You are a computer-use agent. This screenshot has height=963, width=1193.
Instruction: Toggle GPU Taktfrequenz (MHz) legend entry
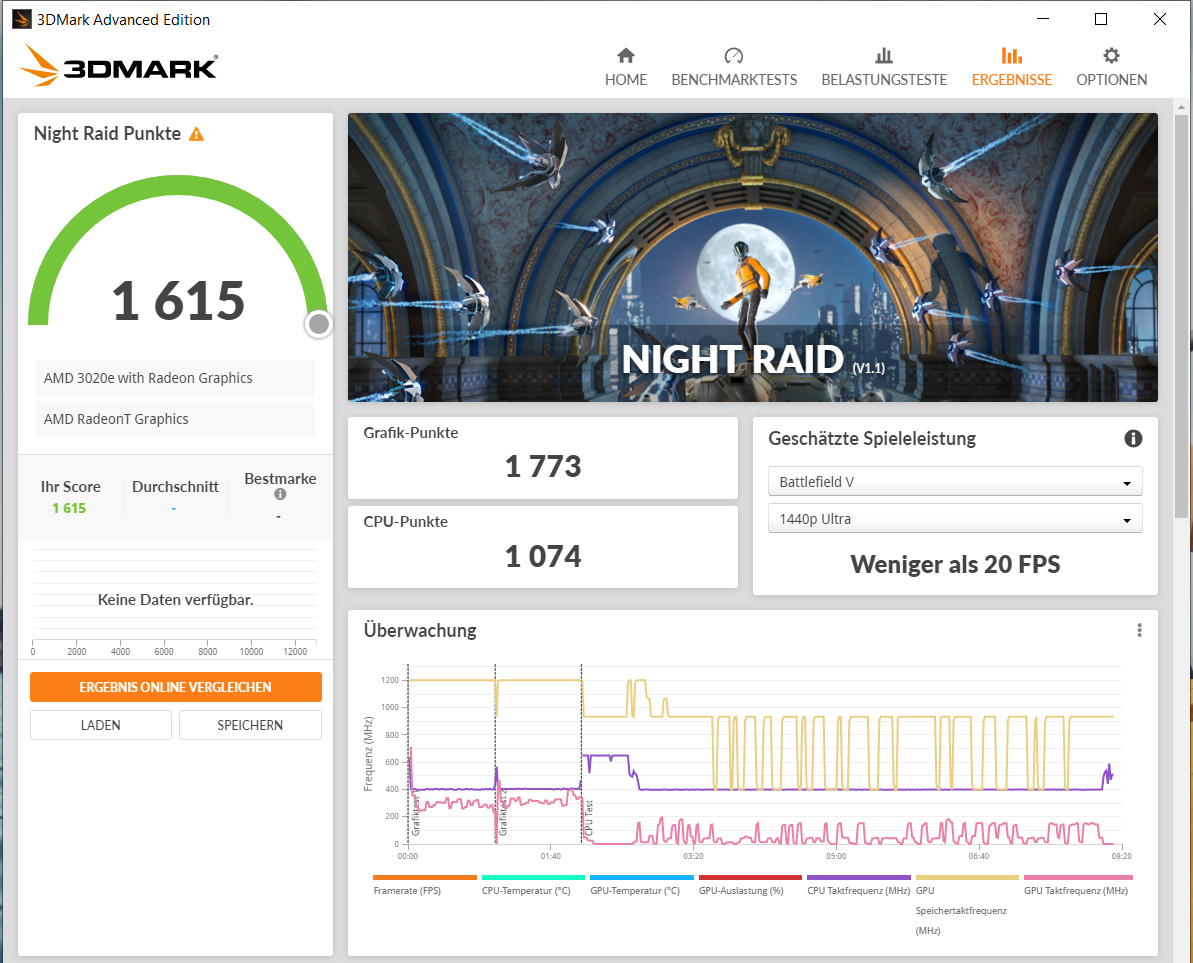[x=1077, y=885]
